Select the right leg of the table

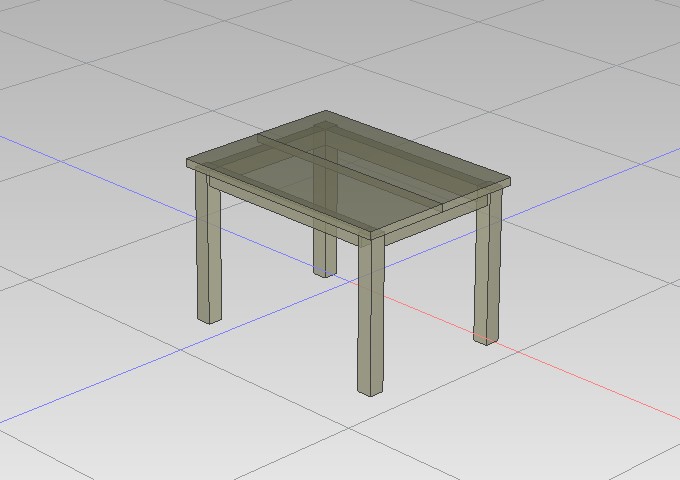(x=487, y=270)
